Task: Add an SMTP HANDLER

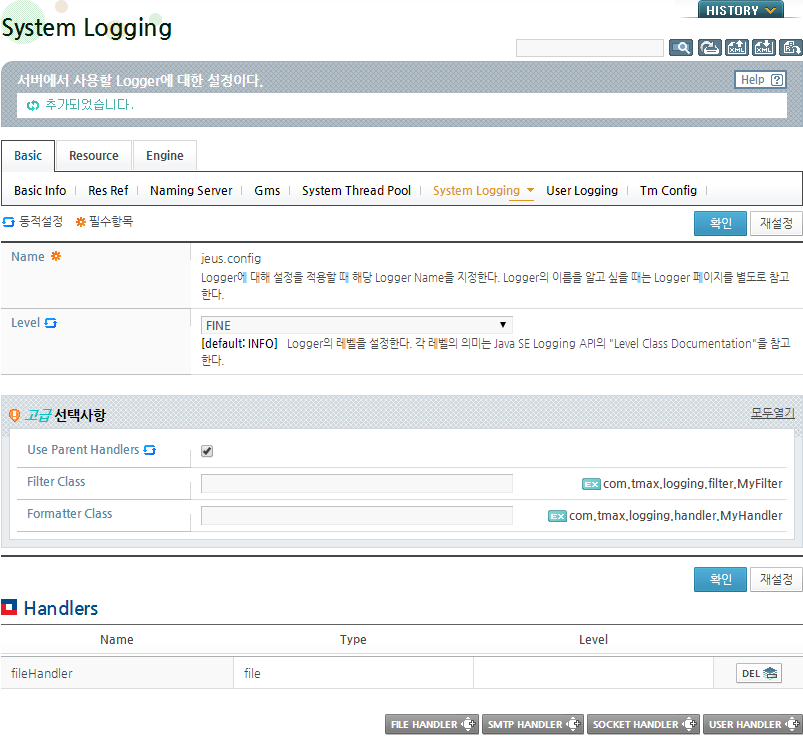Action: (533, 725)
